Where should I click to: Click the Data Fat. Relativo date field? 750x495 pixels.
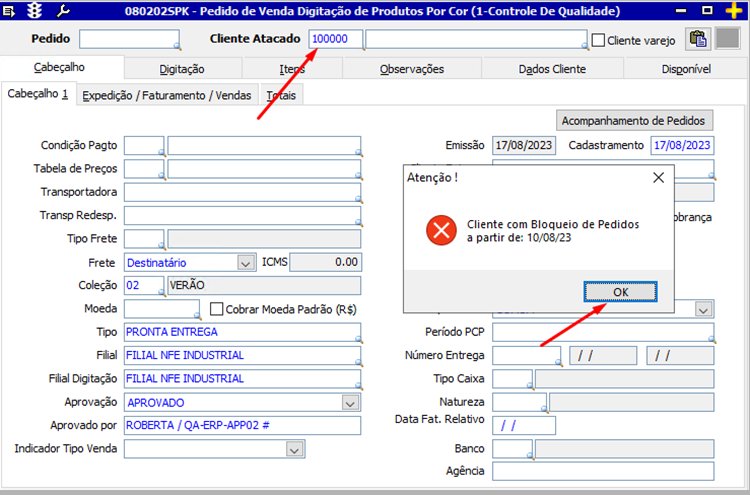click(524, 425)
